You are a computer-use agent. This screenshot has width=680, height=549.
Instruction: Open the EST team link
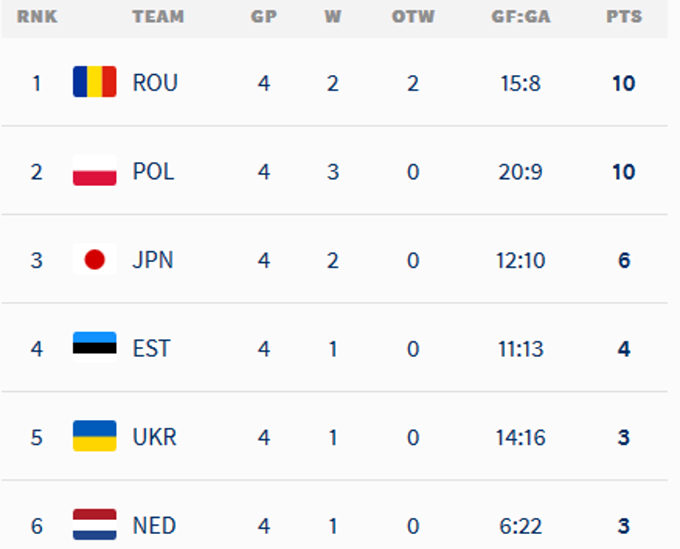(x=151, y=348)
